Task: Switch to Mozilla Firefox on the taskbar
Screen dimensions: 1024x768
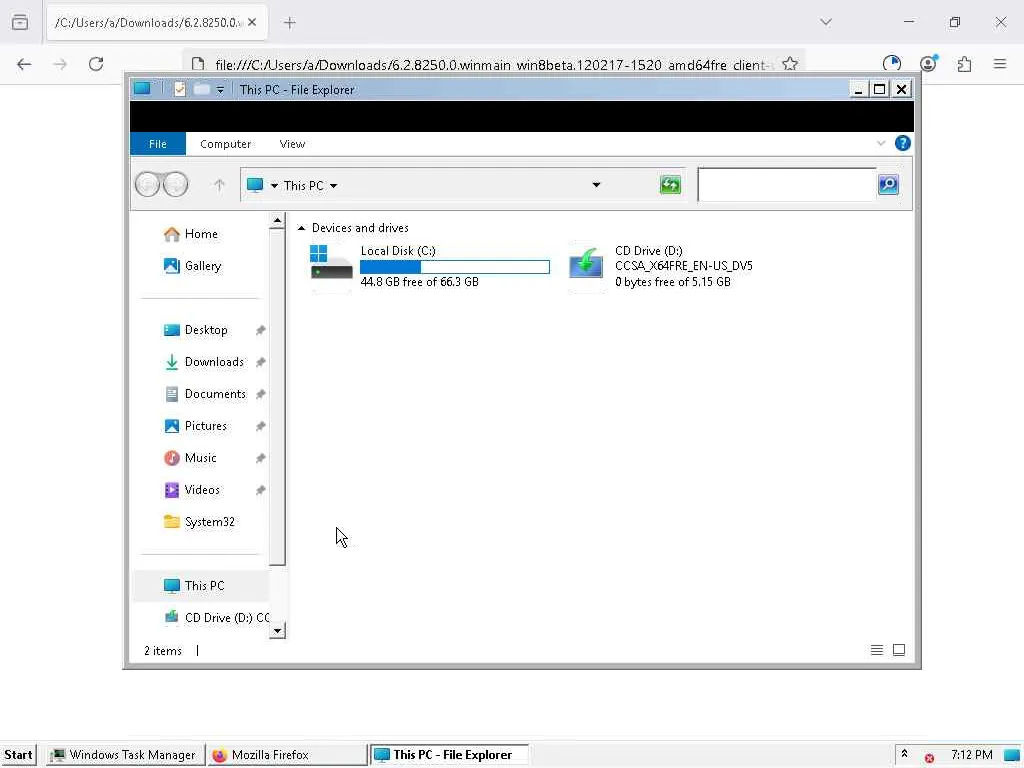Action: click(x=287, y=755)
